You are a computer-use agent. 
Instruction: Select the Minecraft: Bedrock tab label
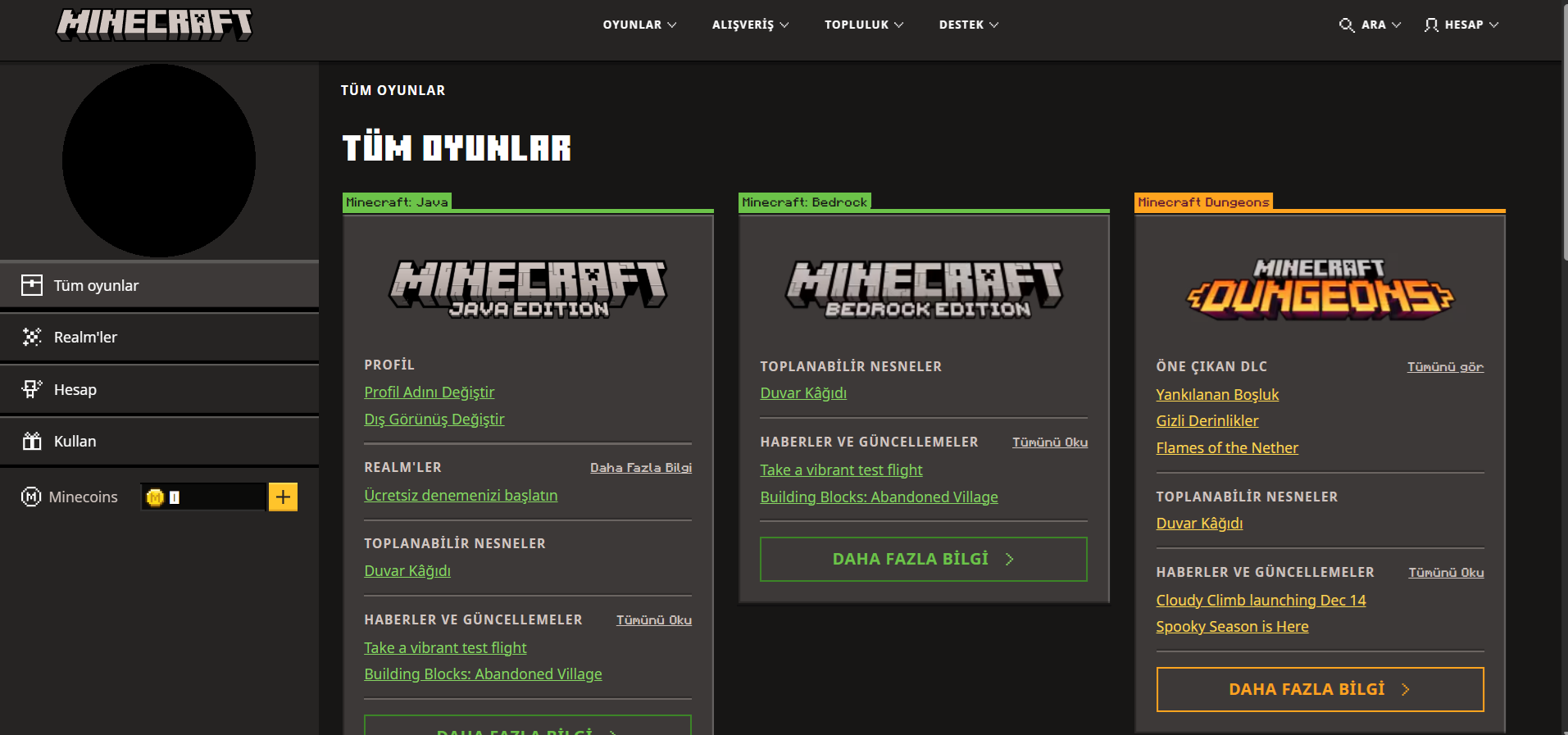[x=804, y=202]
